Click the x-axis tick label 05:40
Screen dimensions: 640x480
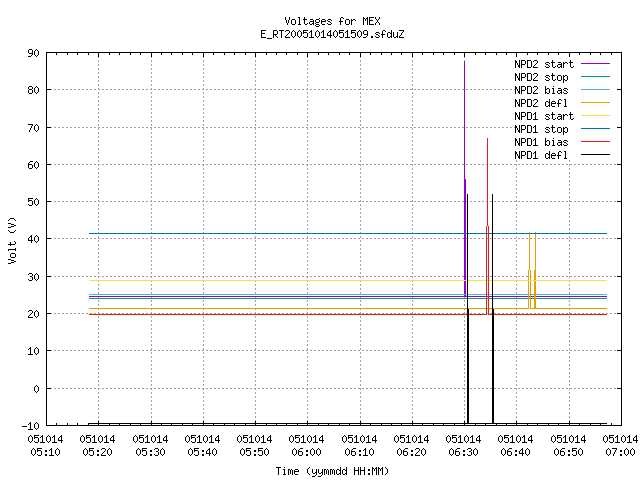202,452
